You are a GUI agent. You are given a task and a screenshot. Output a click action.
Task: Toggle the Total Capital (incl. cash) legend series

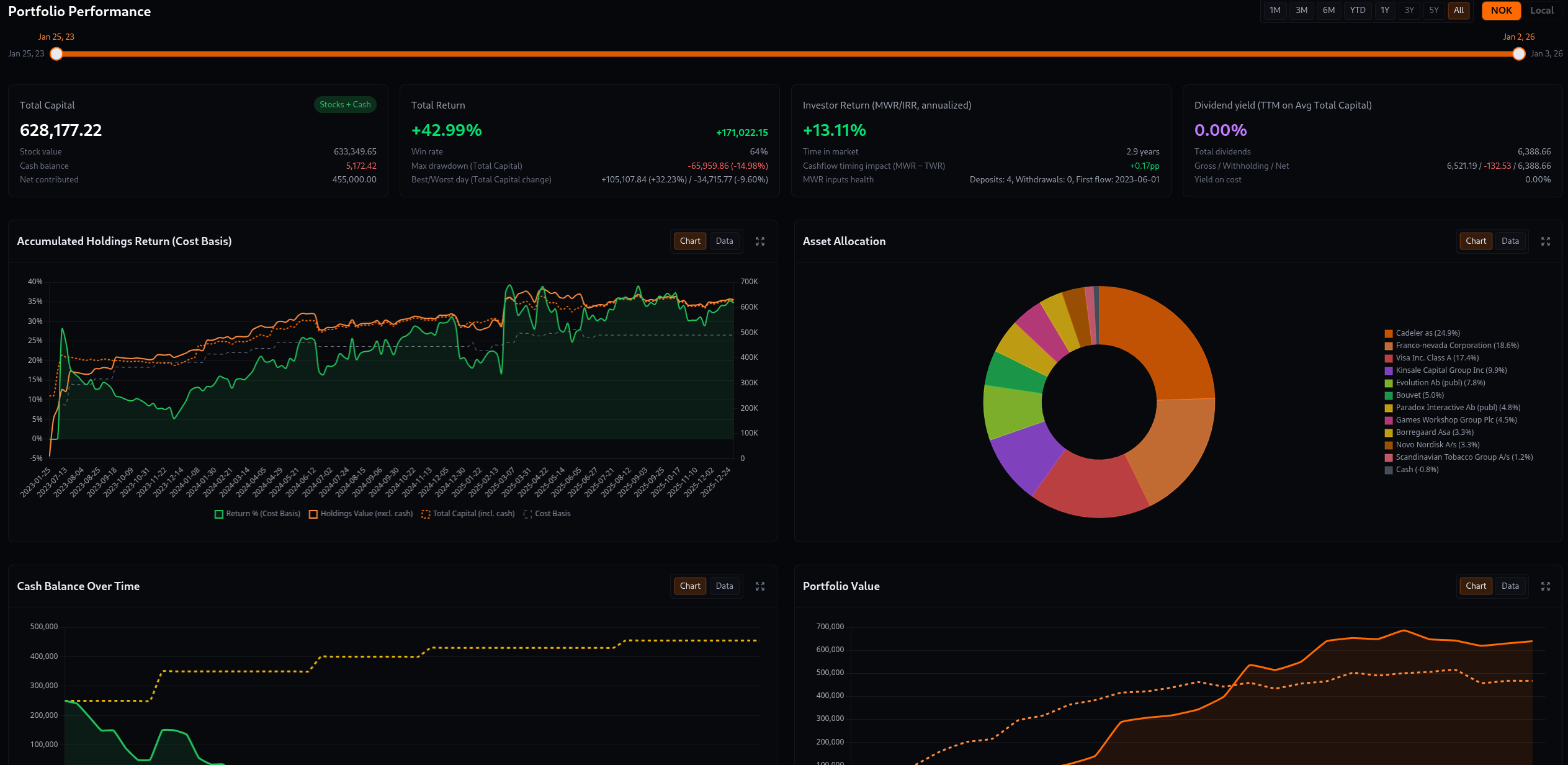[468, 514]
